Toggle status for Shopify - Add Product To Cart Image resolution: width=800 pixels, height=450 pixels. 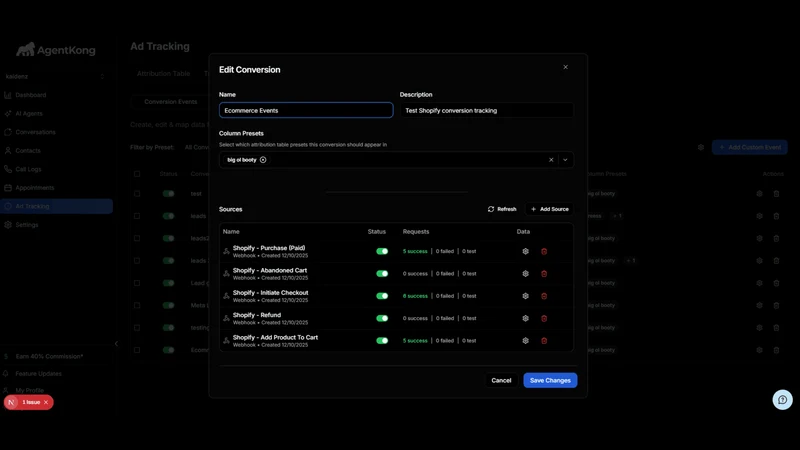(382, 341)
